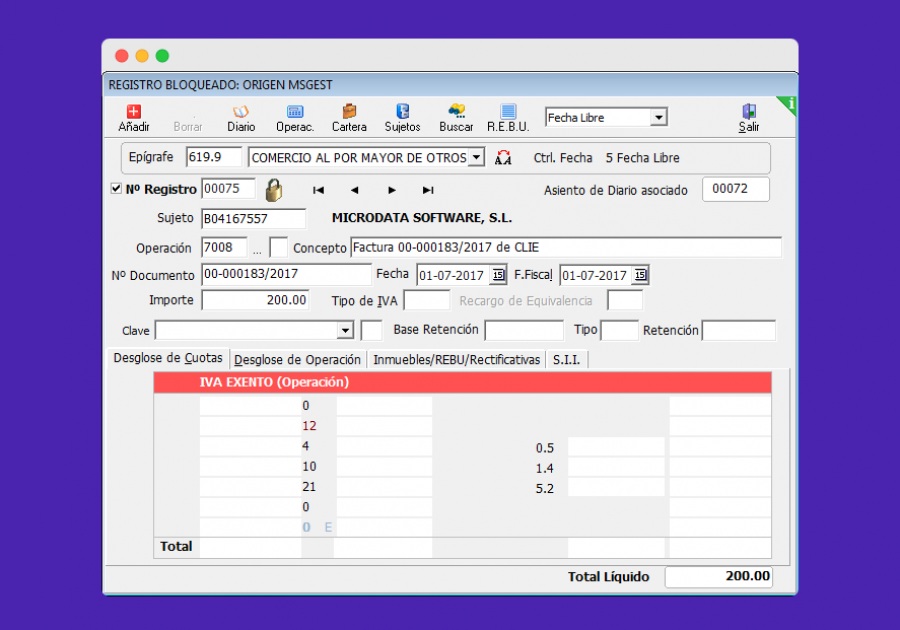Click the Operación field 7008
The height and width of the screenshot is (630, 900).
pos(224,247)
